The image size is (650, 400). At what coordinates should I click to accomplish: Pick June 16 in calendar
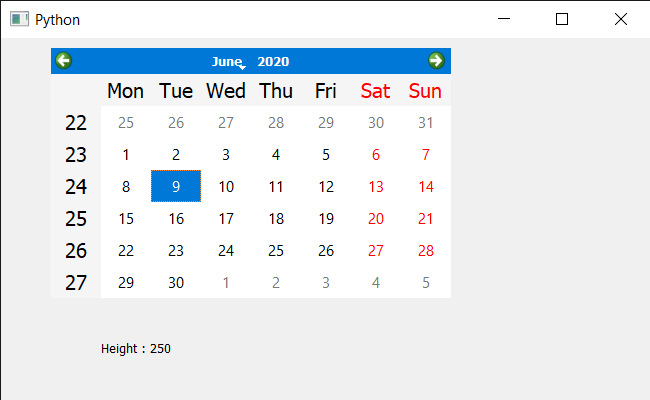(x=176, y=218)
